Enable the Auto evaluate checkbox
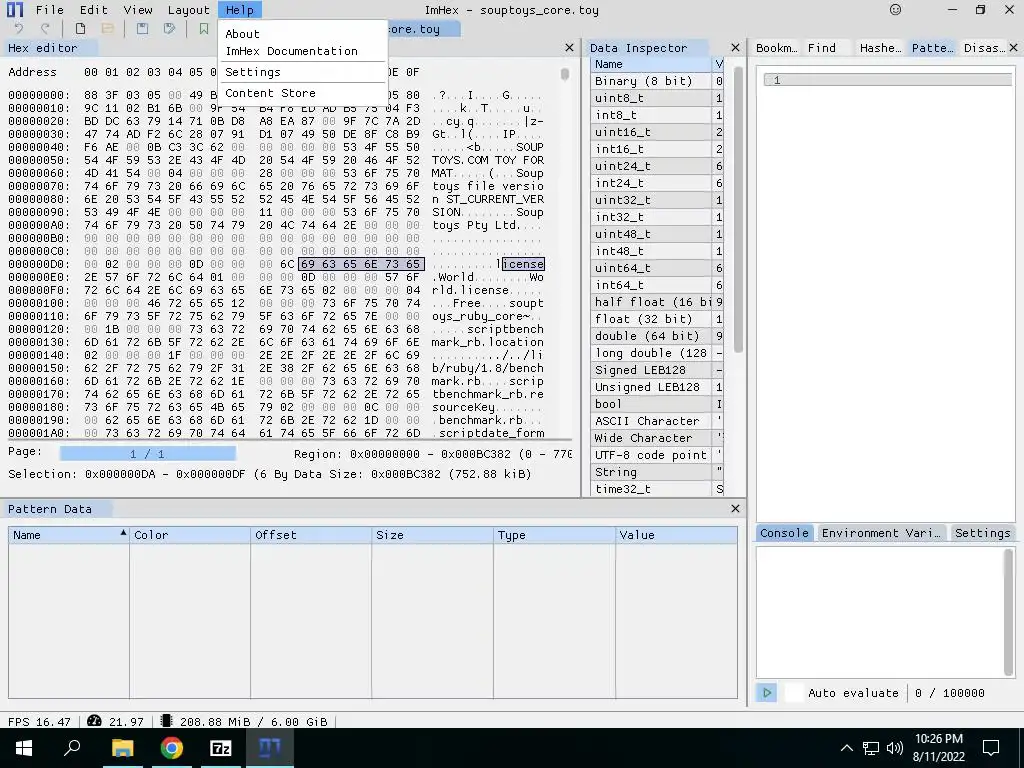Viewport: 1024px width, 768px height. (793, 693)
